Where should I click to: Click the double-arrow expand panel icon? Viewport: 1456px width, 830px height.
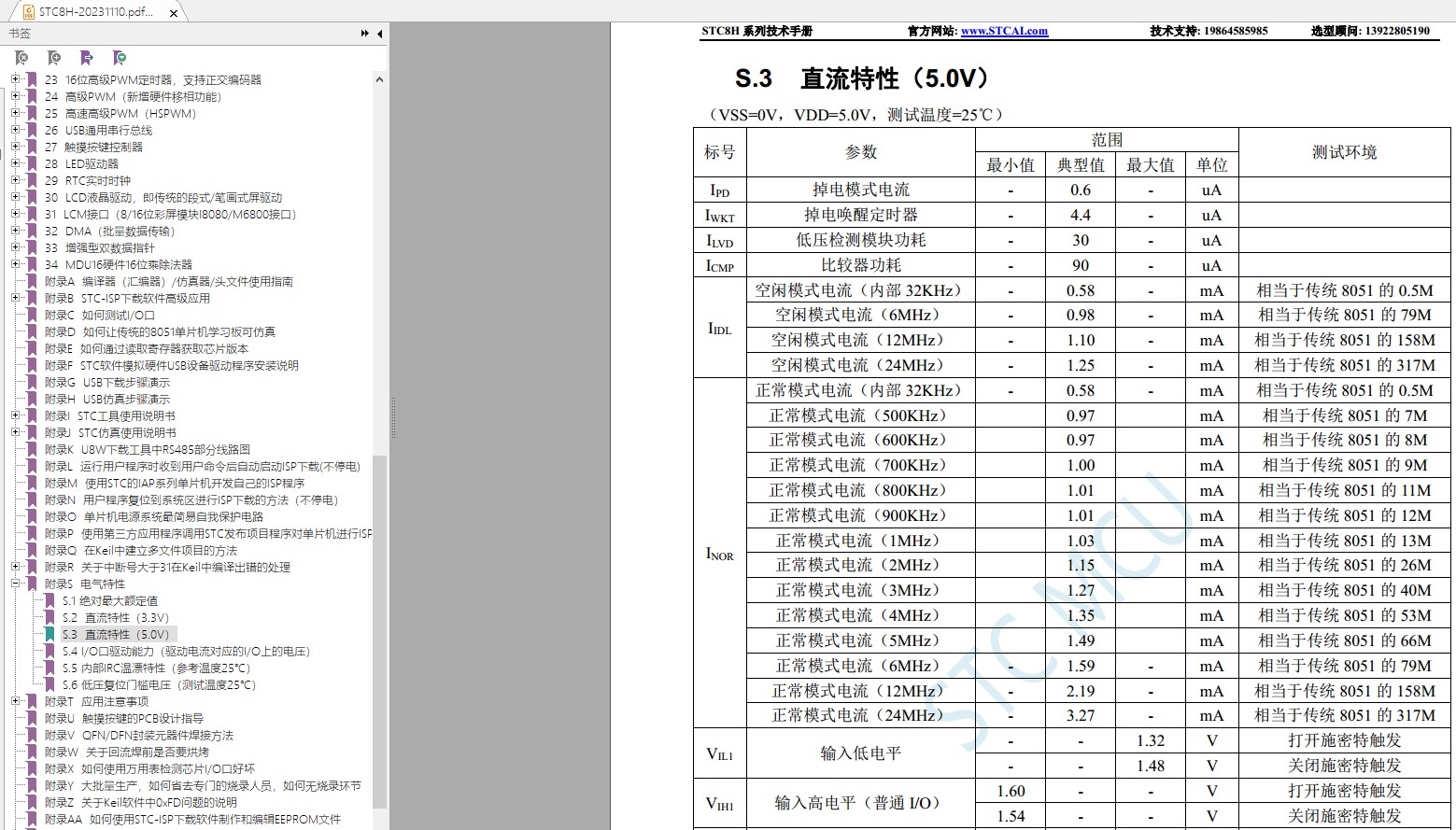click(364, 34)
